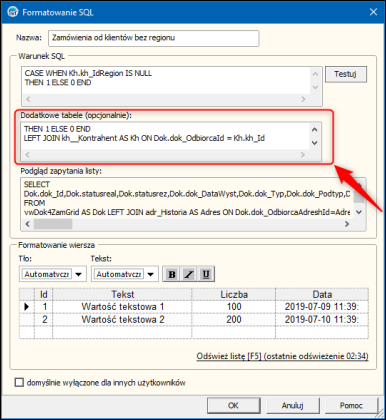Image resolution: width=386 pixels, height=420 pixels.
Task: Confirm with the OK button
Action: [x=233, y=405]
